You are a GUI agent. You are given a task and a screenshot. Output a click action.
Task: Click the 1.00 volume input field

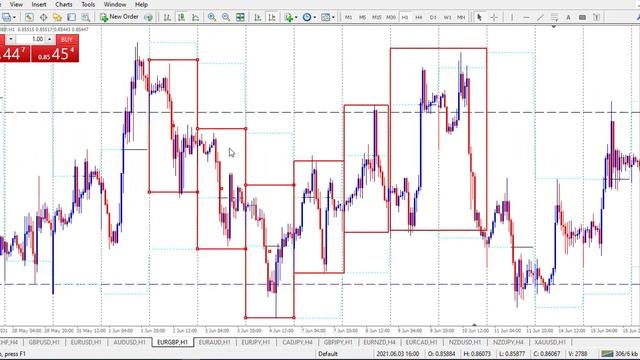tap(31, 39)
